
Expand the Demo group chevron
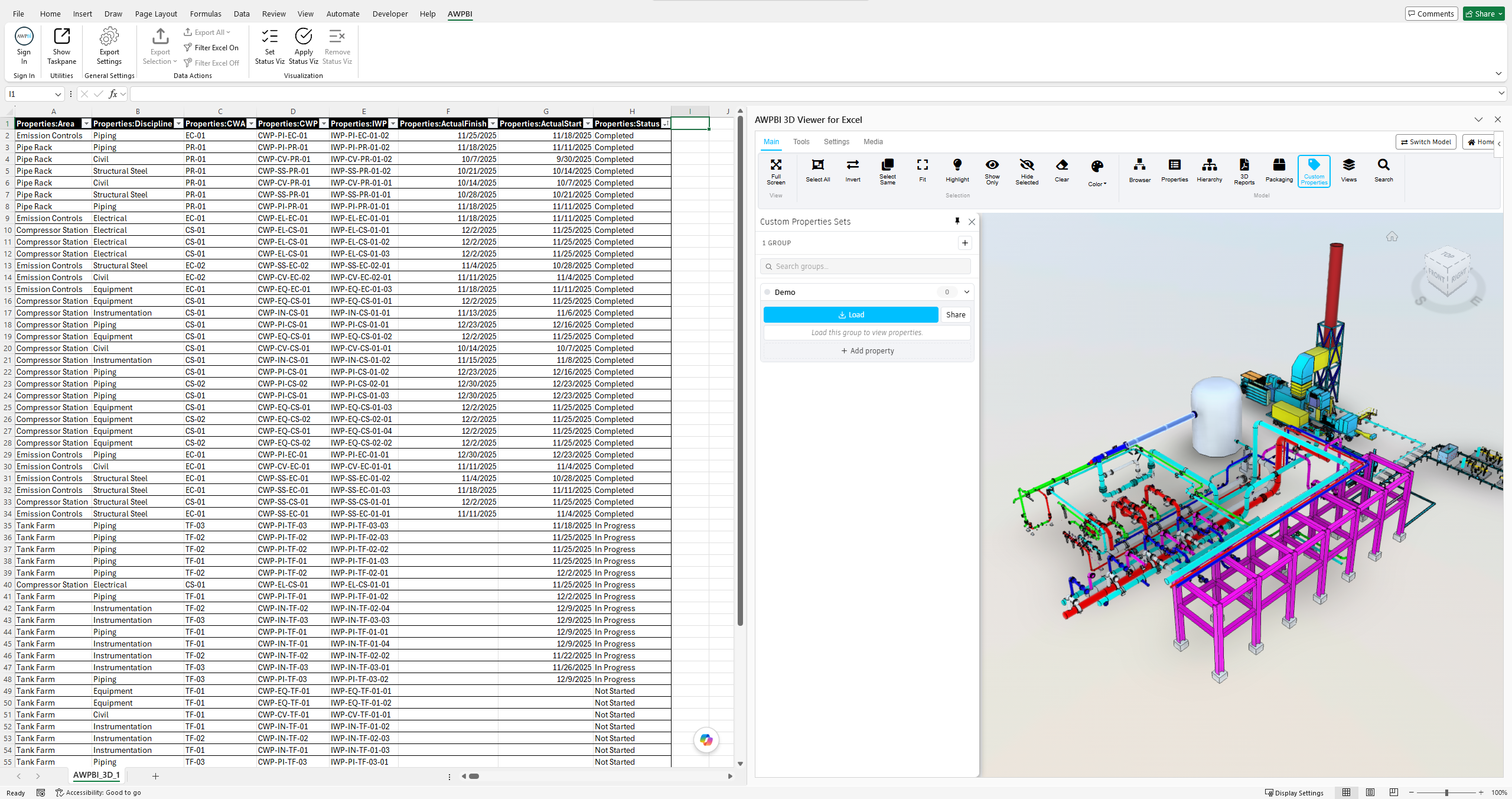967,292
